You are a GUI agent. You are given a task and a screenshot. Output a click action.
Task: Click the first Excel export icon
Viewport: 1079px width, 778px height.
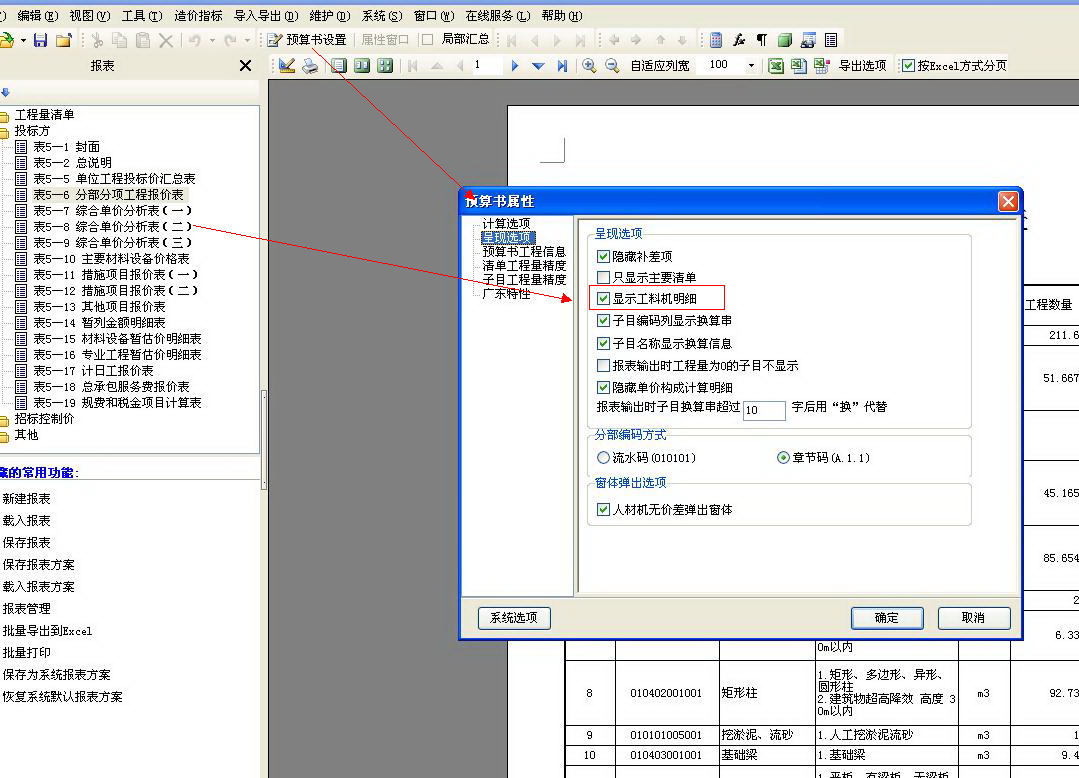pyautogui.click(x=776, y=66)
